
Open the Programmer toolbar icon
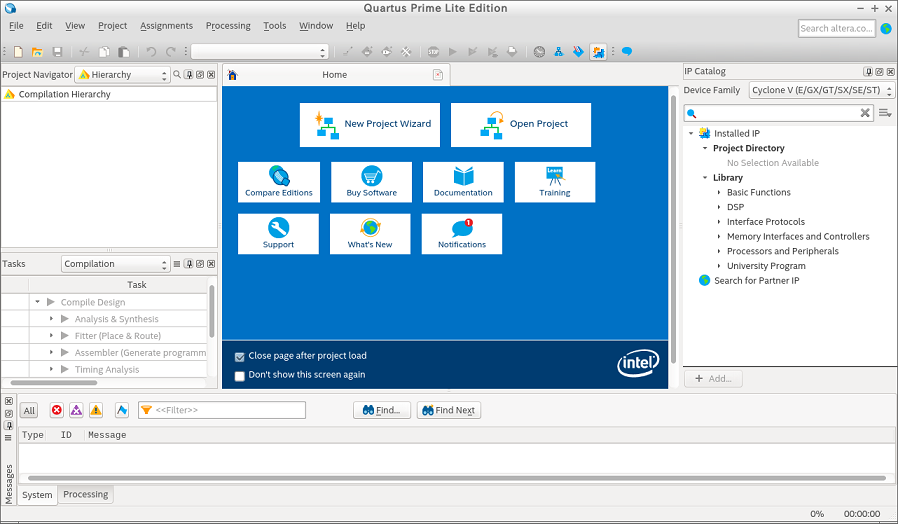(578, 52)
